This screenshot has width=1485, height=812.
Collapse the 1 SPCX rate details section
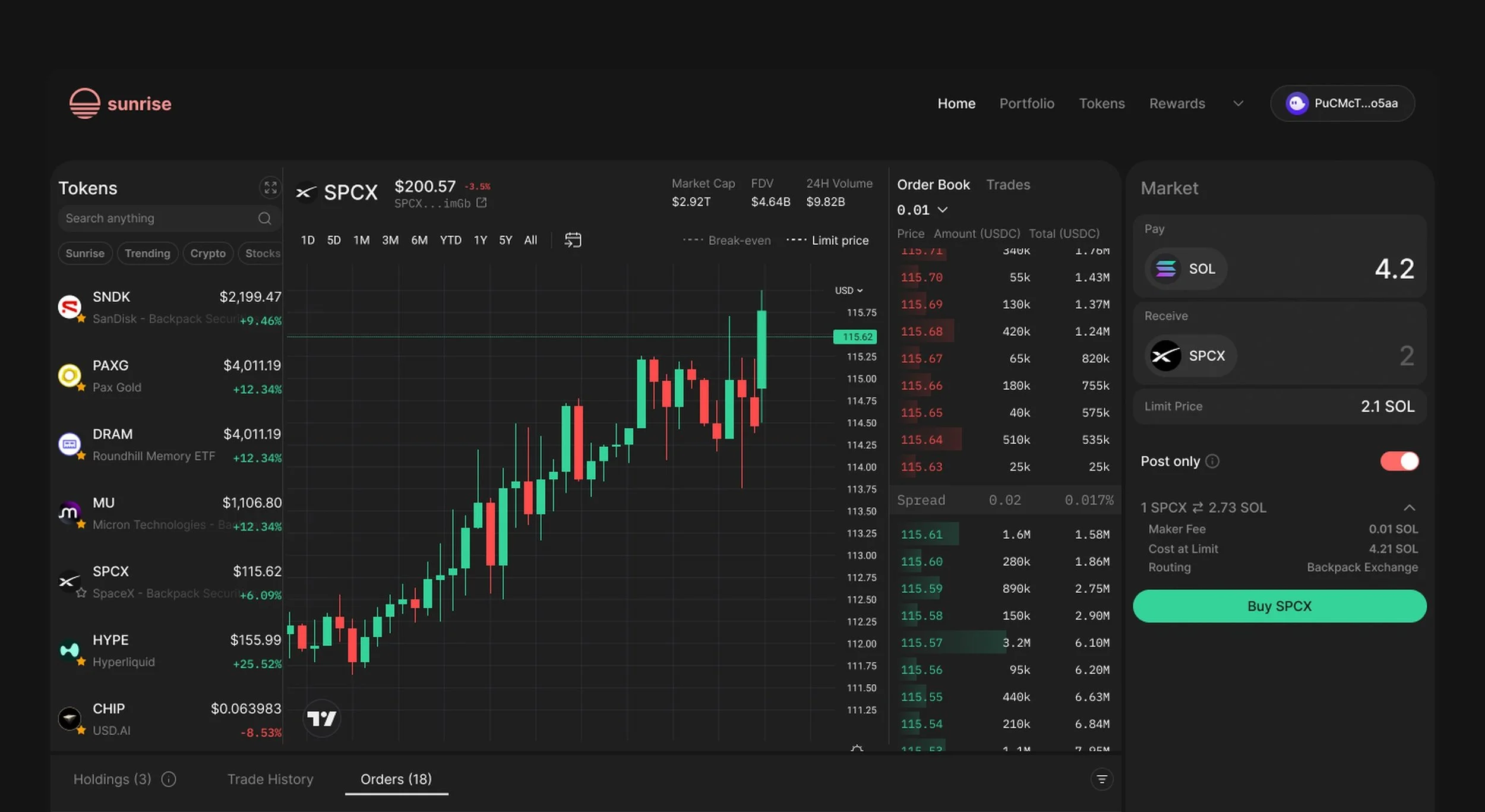[x=1409, y=508]
